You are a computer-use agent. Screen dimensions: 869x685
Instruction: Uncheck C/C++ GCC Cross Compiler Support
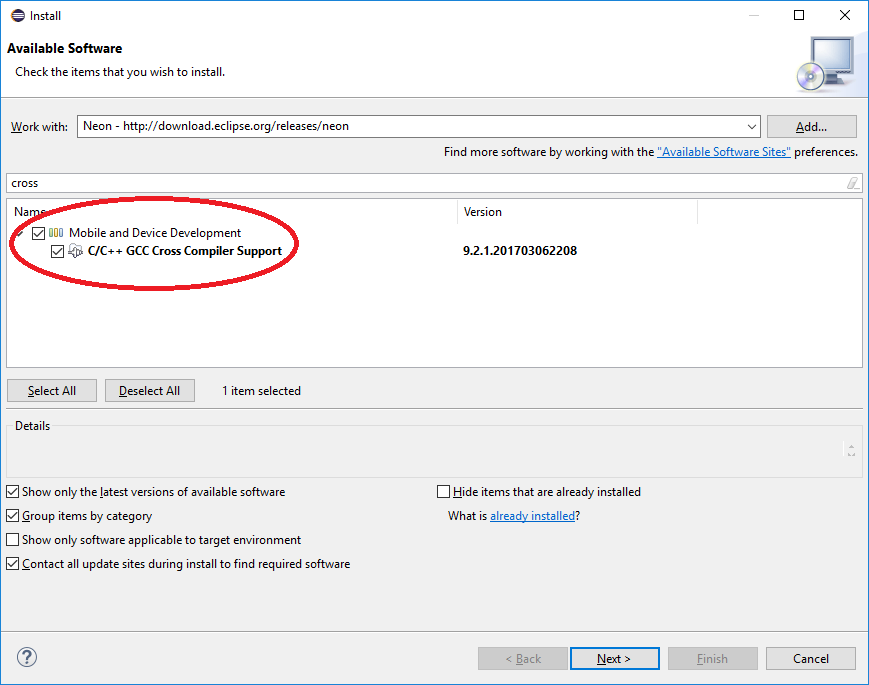57,252
